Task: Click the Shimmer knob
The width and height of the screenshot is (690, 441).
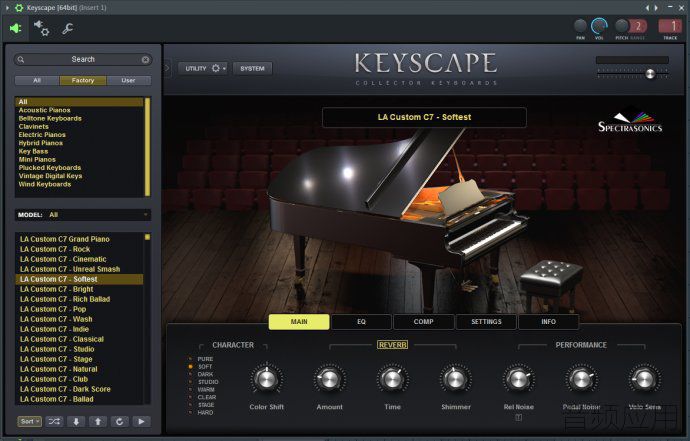Action: click(x=455, y=379)
